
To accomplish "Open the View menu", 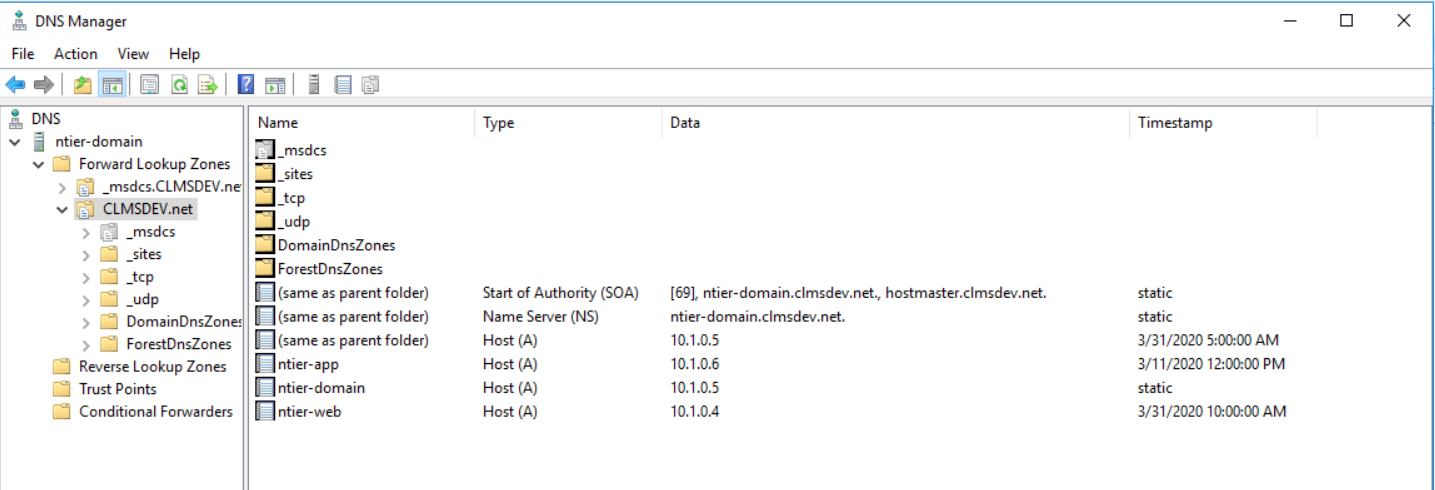I will 133,54.
